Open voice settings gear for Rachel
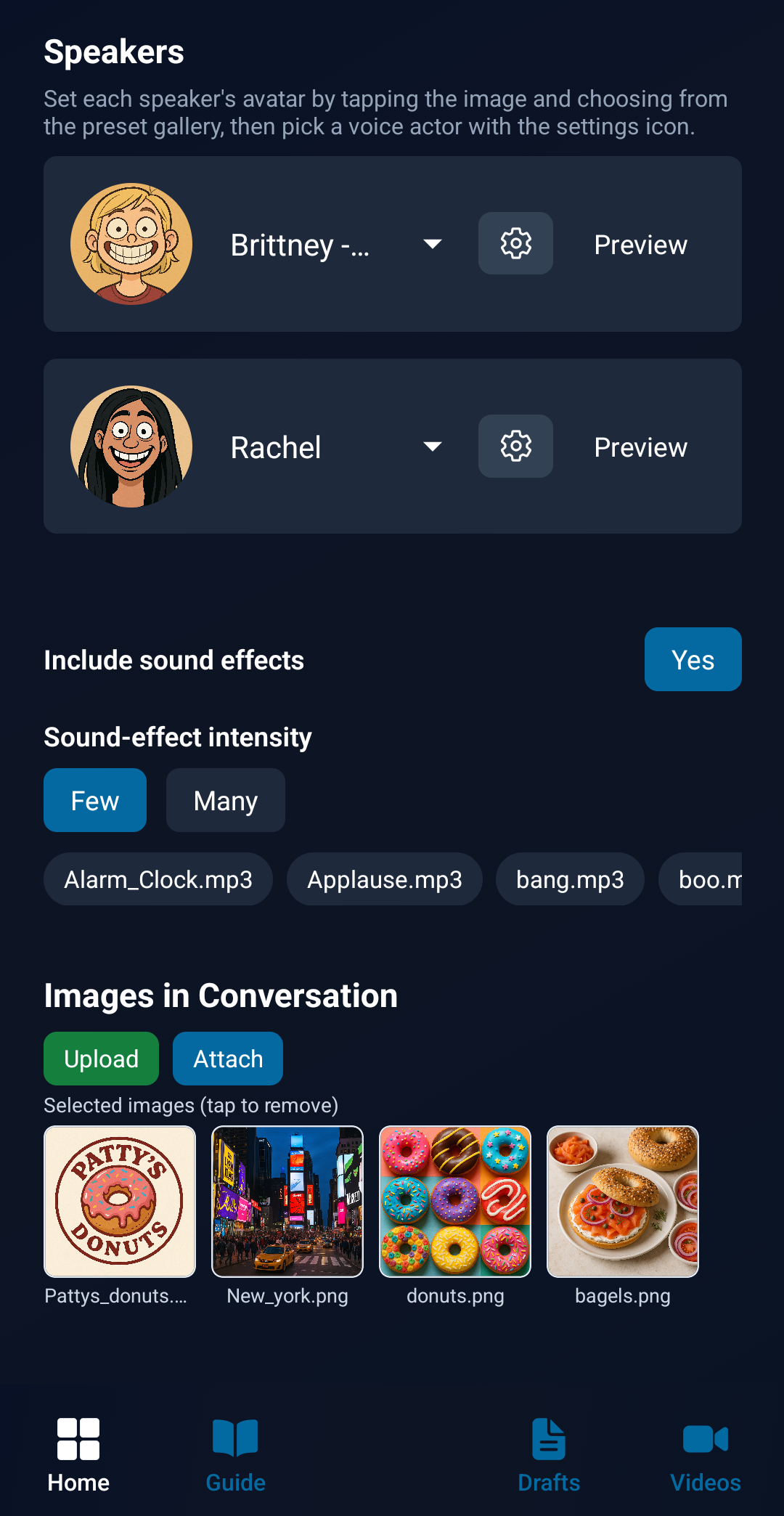The height and width of the screenshot is (1516, 784). [515, 446]
